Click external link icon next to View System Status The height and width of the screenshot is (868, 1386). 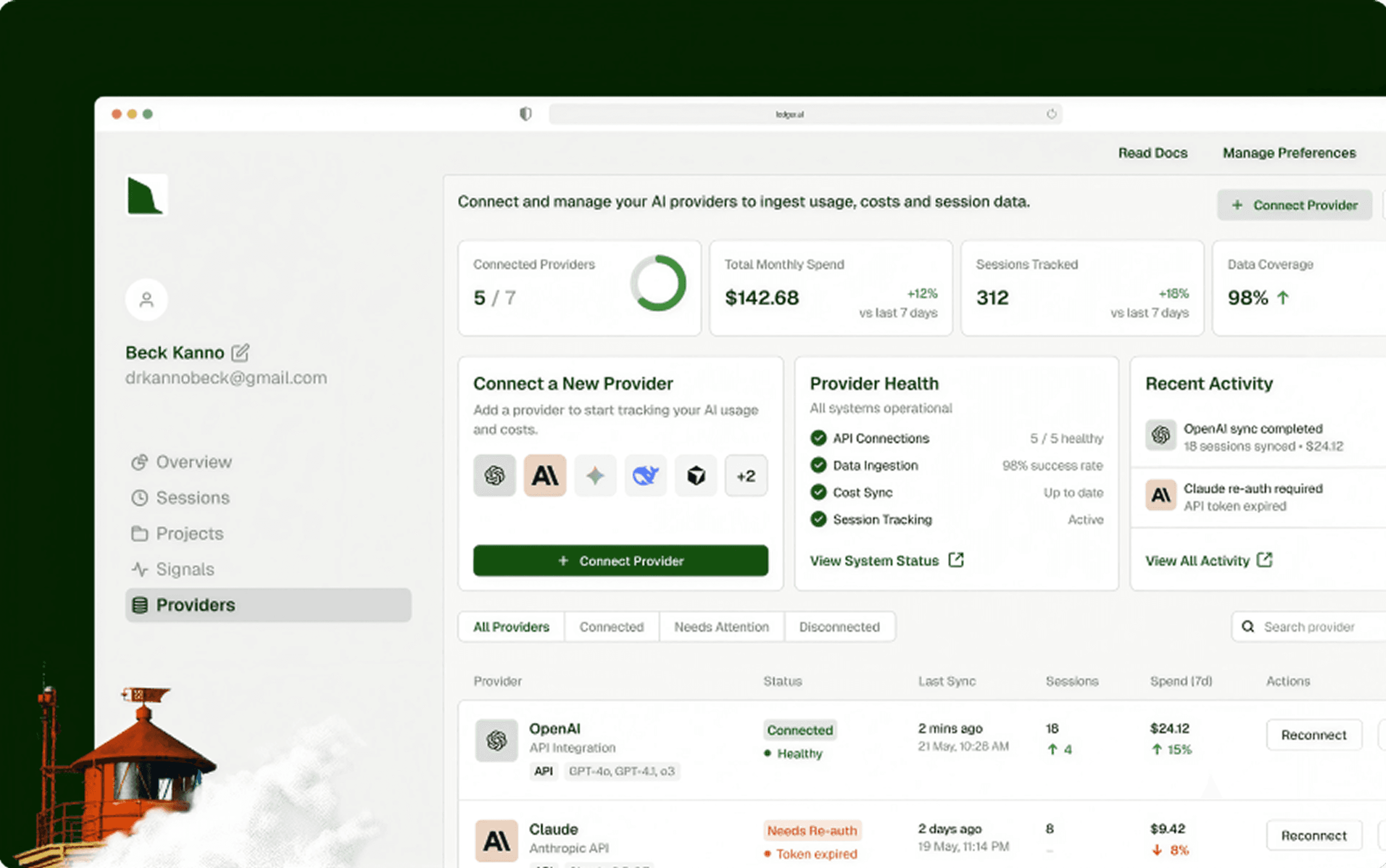pyautogui.click(x=956, y=560)
